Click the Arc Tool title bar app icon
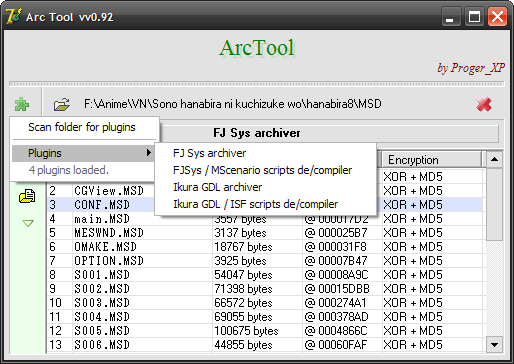 14,16
